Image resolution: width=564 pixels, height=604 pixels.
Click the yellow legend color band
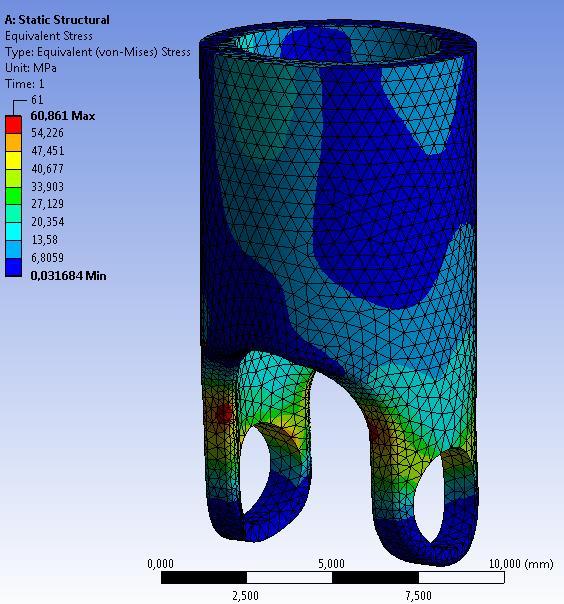tap(13, 160)
